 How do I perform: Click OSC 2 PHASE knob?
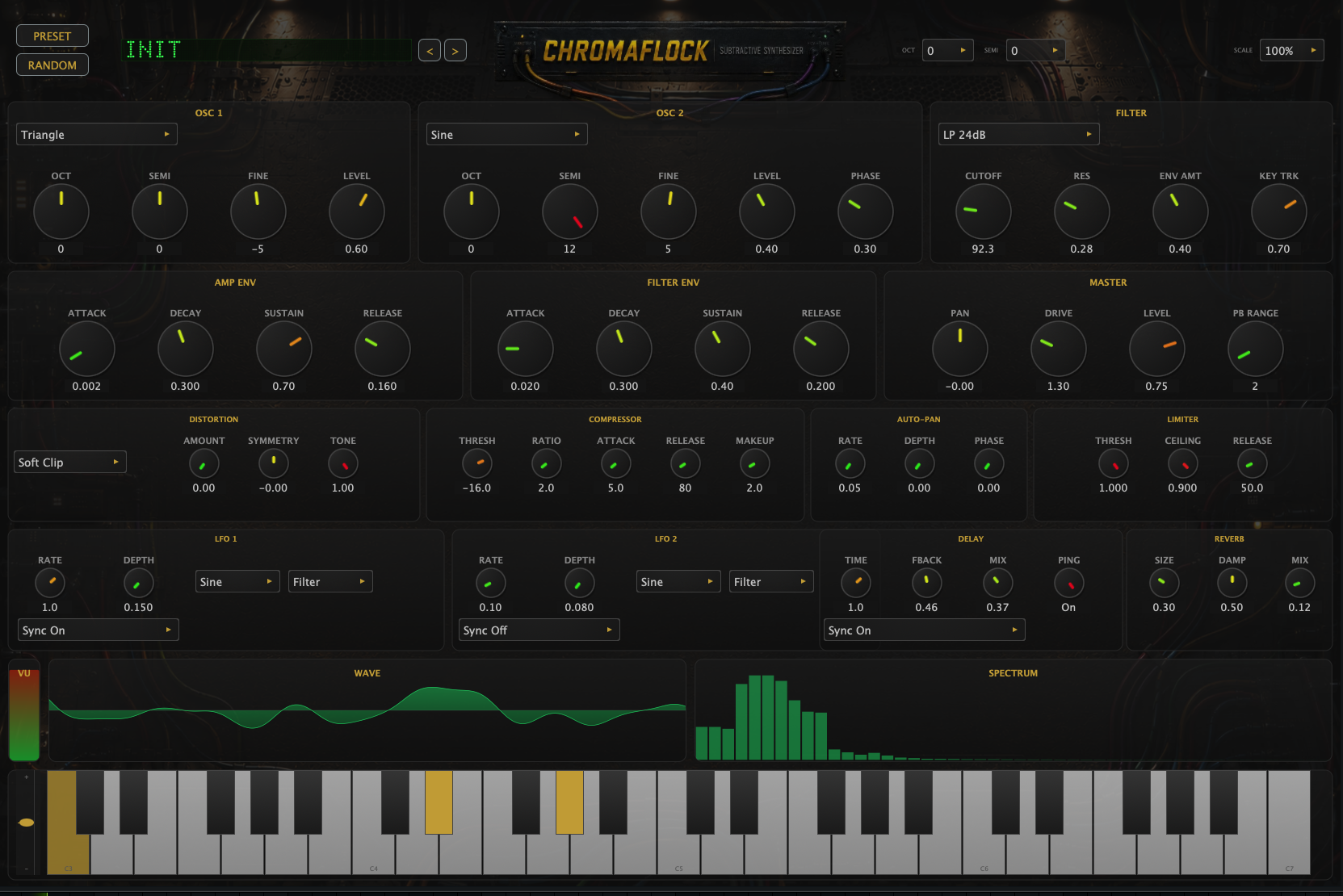pos(866,211)
